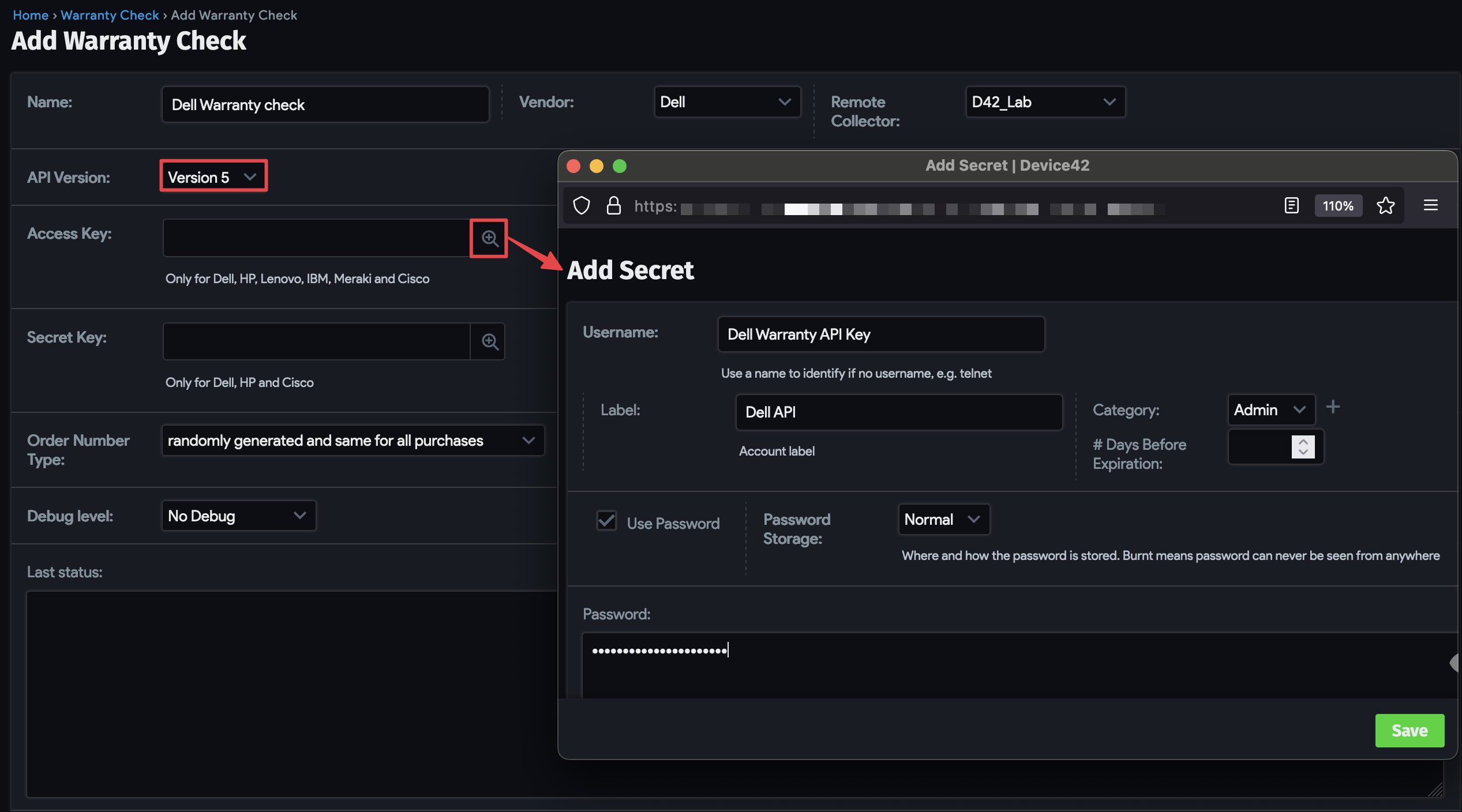Expand the API Version dropdown
The height and width of the screenshot is (812, 1462).
pos(213,176)
